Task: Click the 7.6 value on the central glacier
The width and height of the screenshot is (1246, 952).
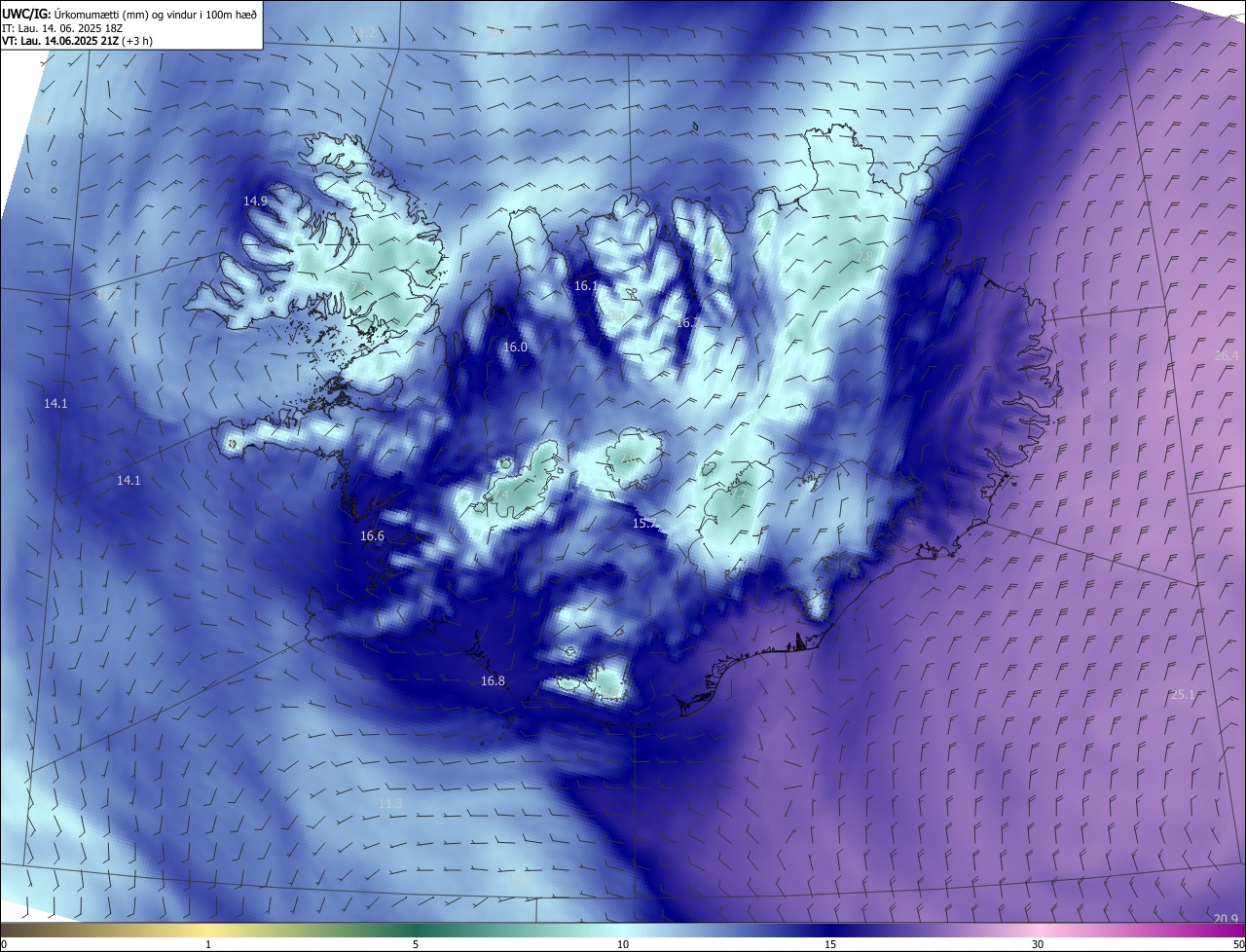Action: tap(630, 458)
